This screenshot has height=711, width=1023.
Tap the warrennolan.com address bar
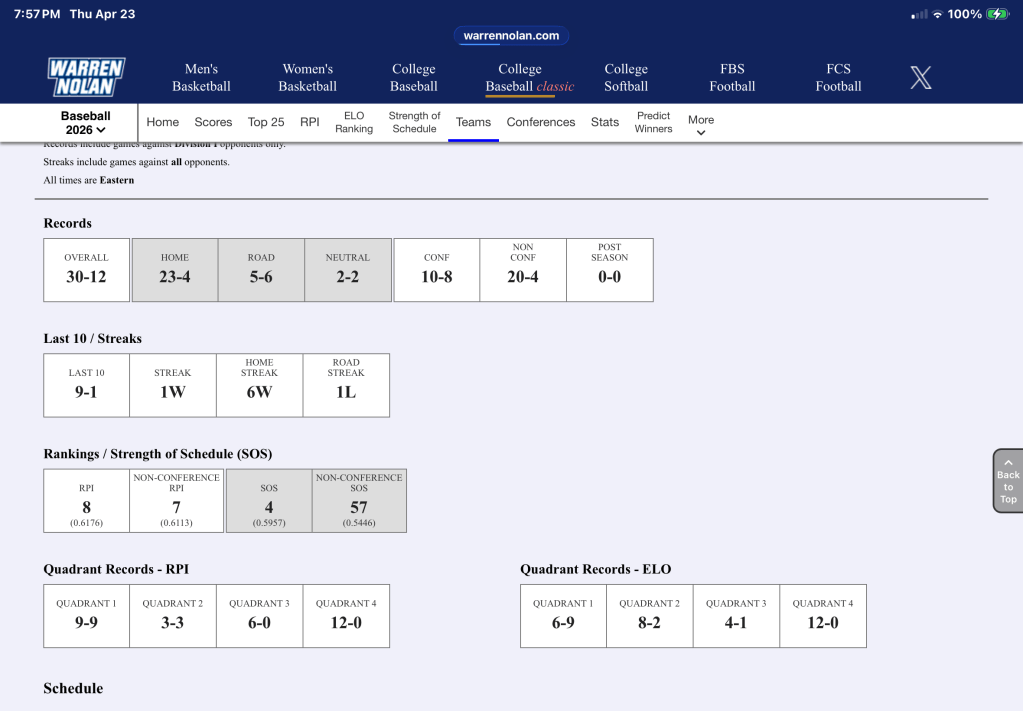[511, 36]
